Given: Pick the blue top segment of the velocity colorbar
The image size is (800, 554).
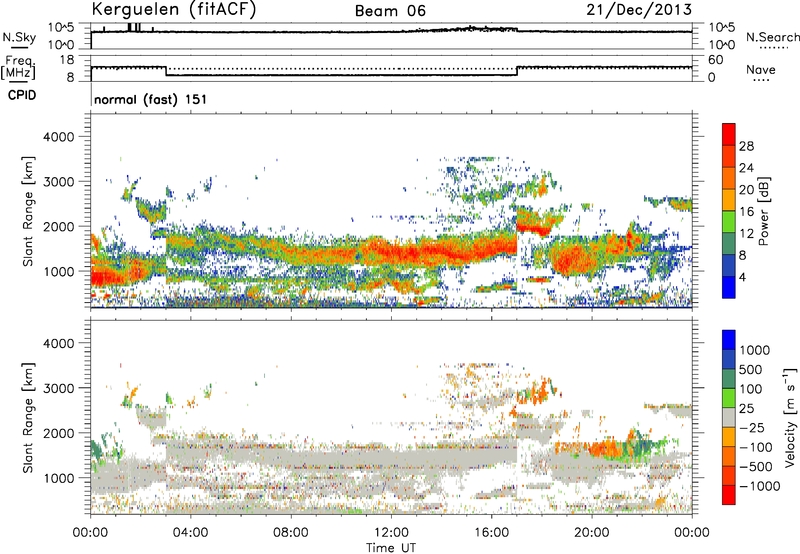Looking at the screenshot, I should (x=729, y=340).
